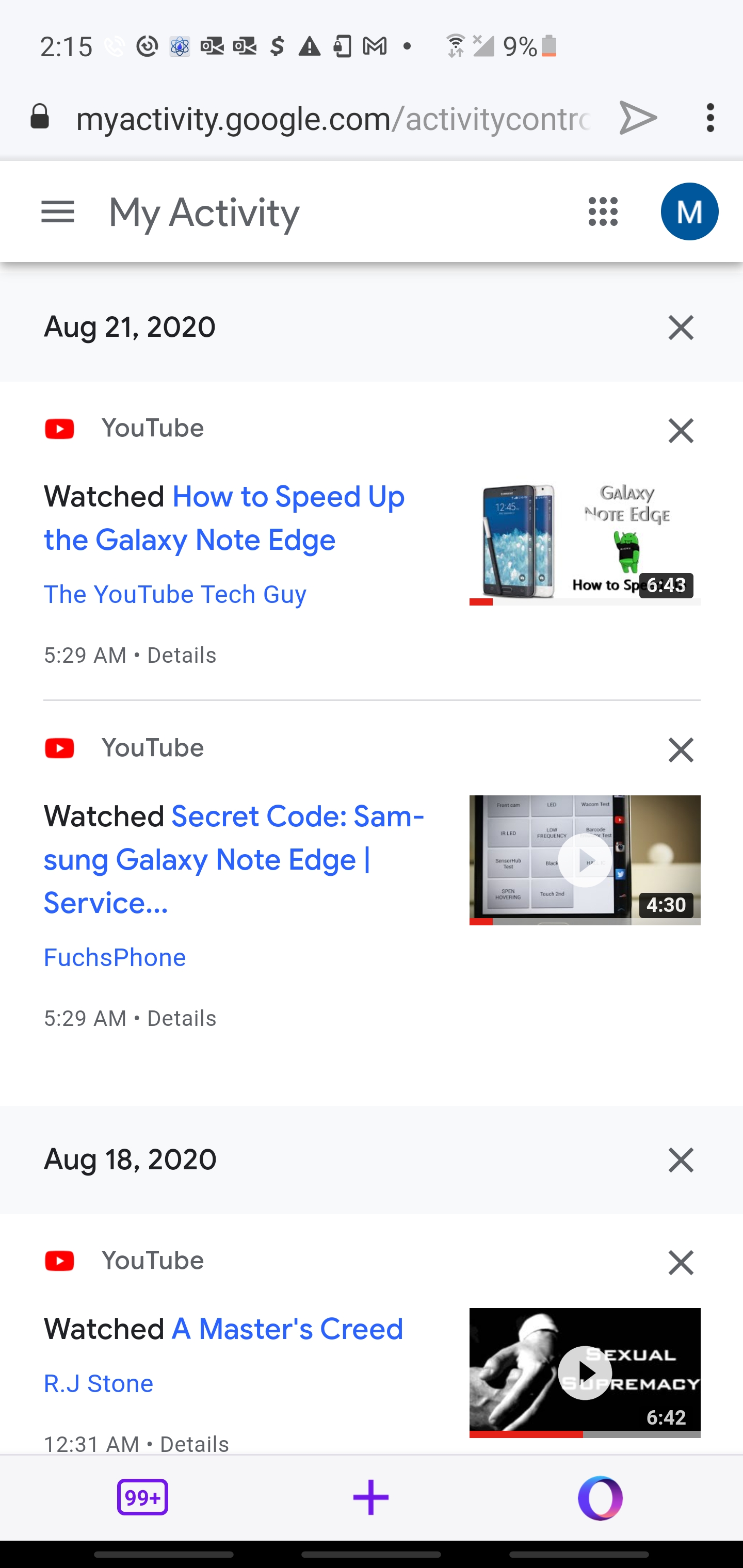Show Details for the Secret Code entry

(182, 1018)
